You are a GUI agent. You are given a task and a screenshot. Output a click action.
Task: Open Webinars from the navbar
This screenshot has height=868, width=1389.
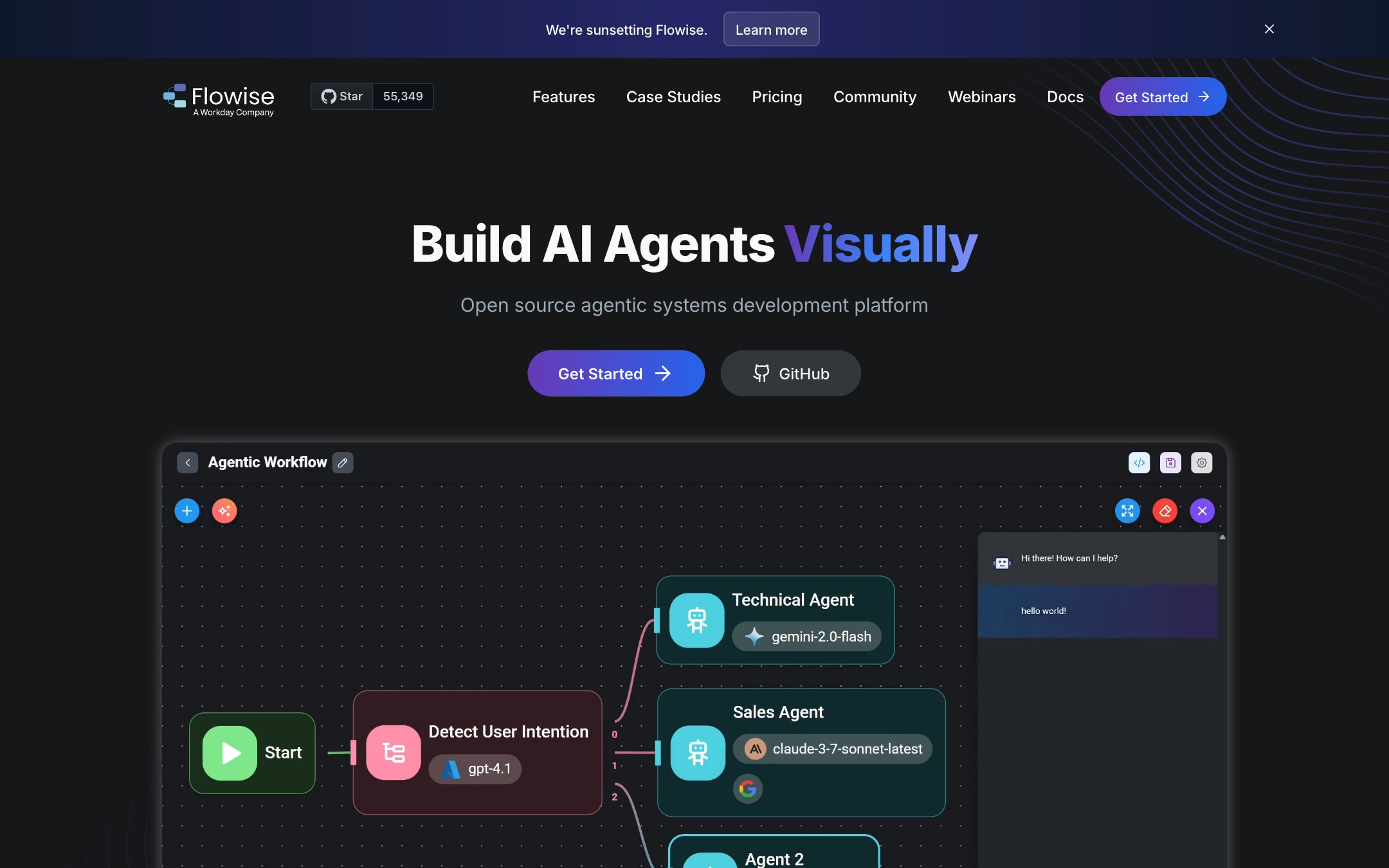(x=981, y=96)
